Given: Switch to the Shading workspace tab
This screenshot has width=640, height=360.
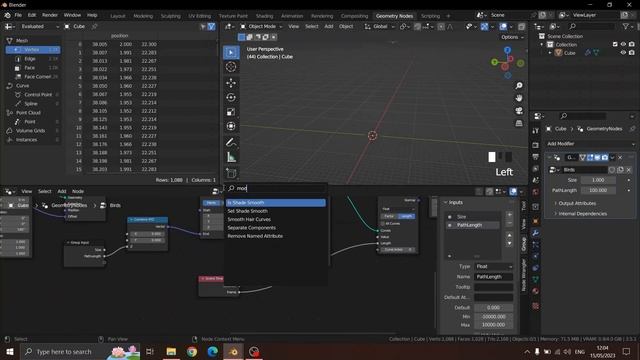Looking at the screenshot, I should click(264, 16).
